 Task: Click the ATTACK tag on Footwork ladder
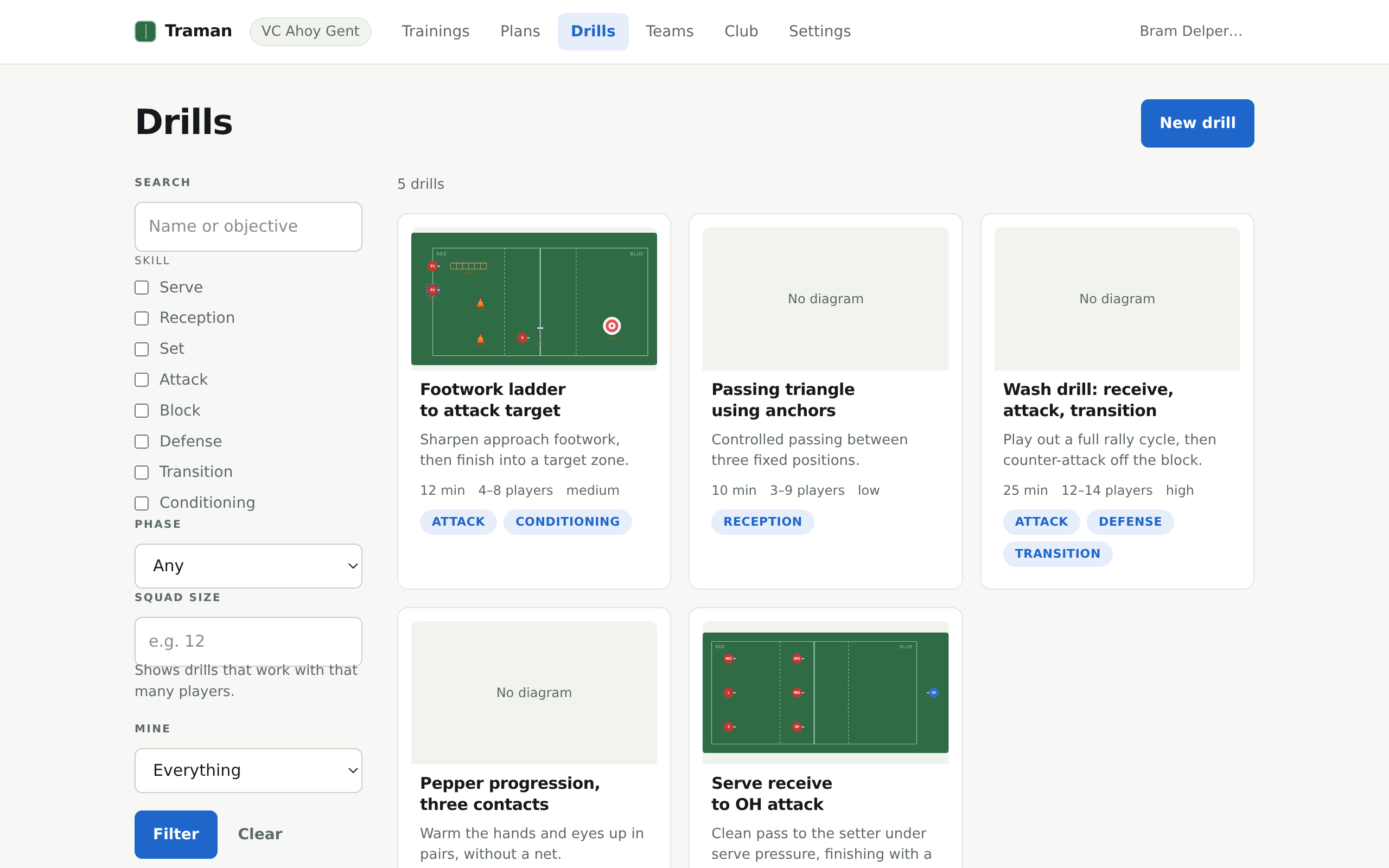tap(458, 522)
